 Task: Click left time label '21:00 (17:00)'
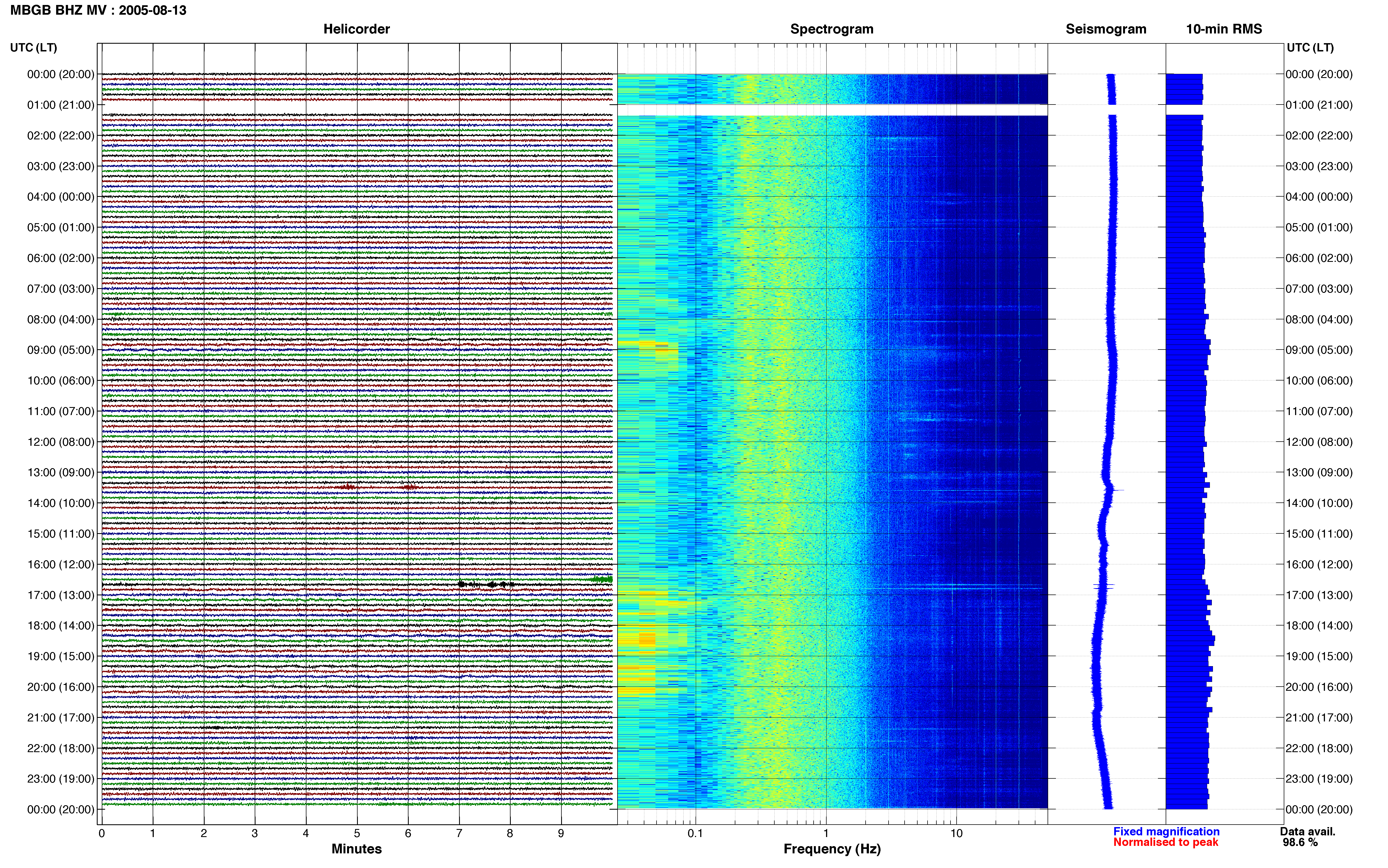61,718
